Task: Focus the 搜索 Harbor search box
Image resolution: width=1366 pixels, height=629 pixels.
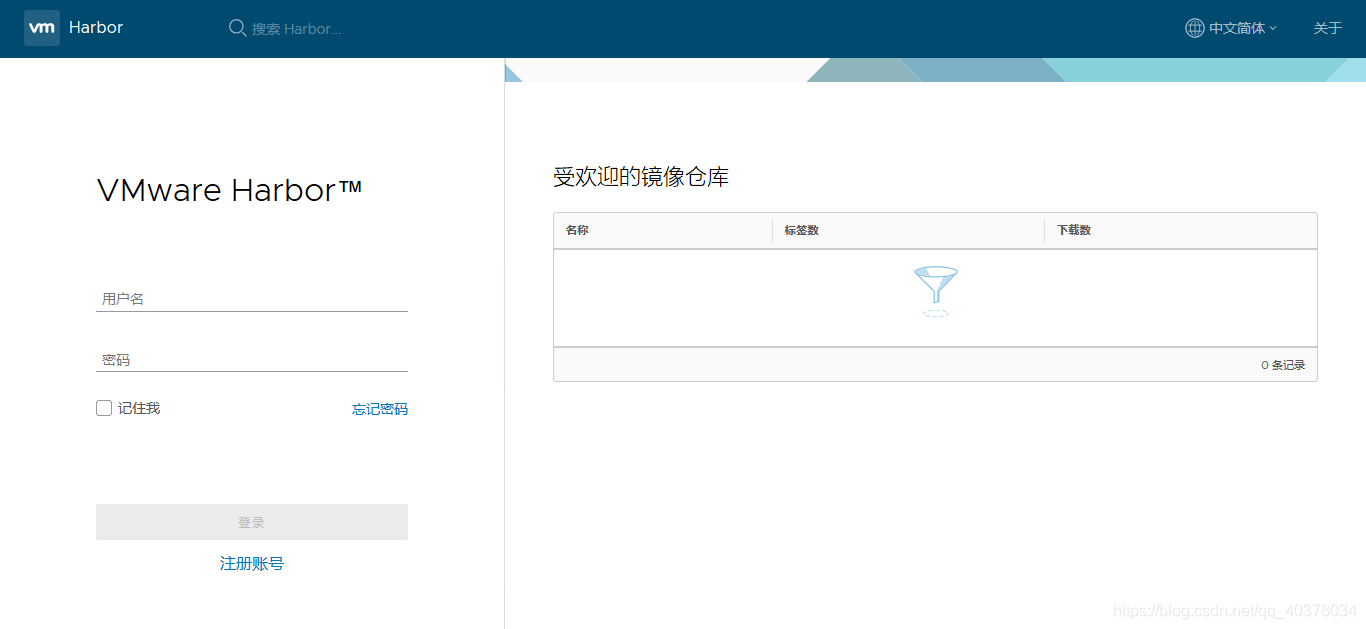Action: [297, 29]
